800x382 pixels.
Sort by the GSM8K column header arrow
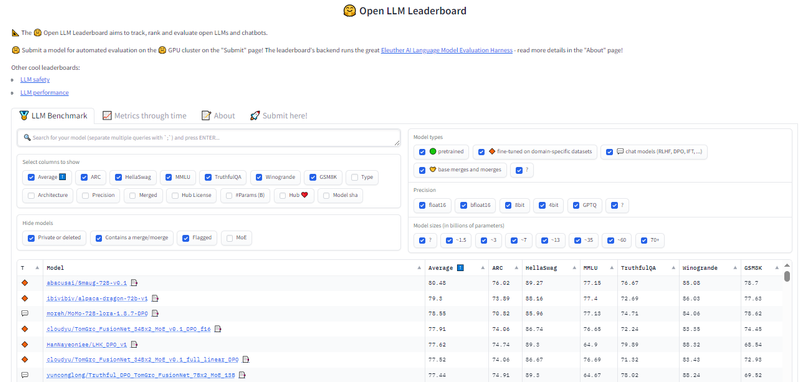click(x=777, y=268)
